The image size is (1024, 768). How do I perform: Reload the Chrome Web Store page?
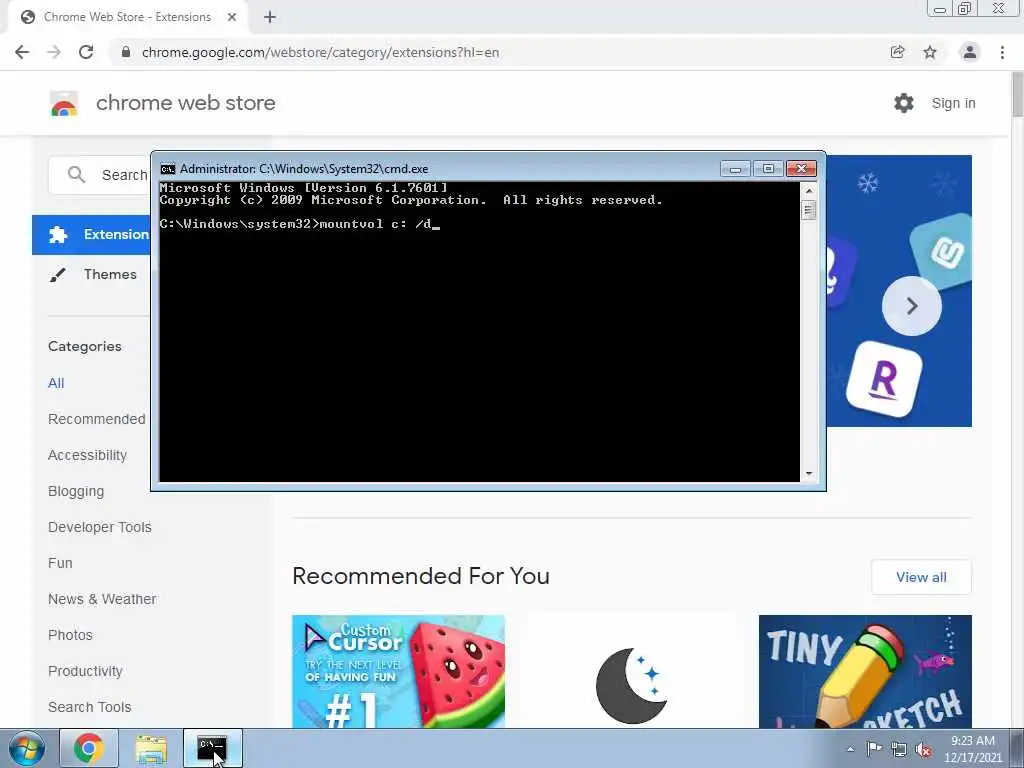[x=86, y=52]
